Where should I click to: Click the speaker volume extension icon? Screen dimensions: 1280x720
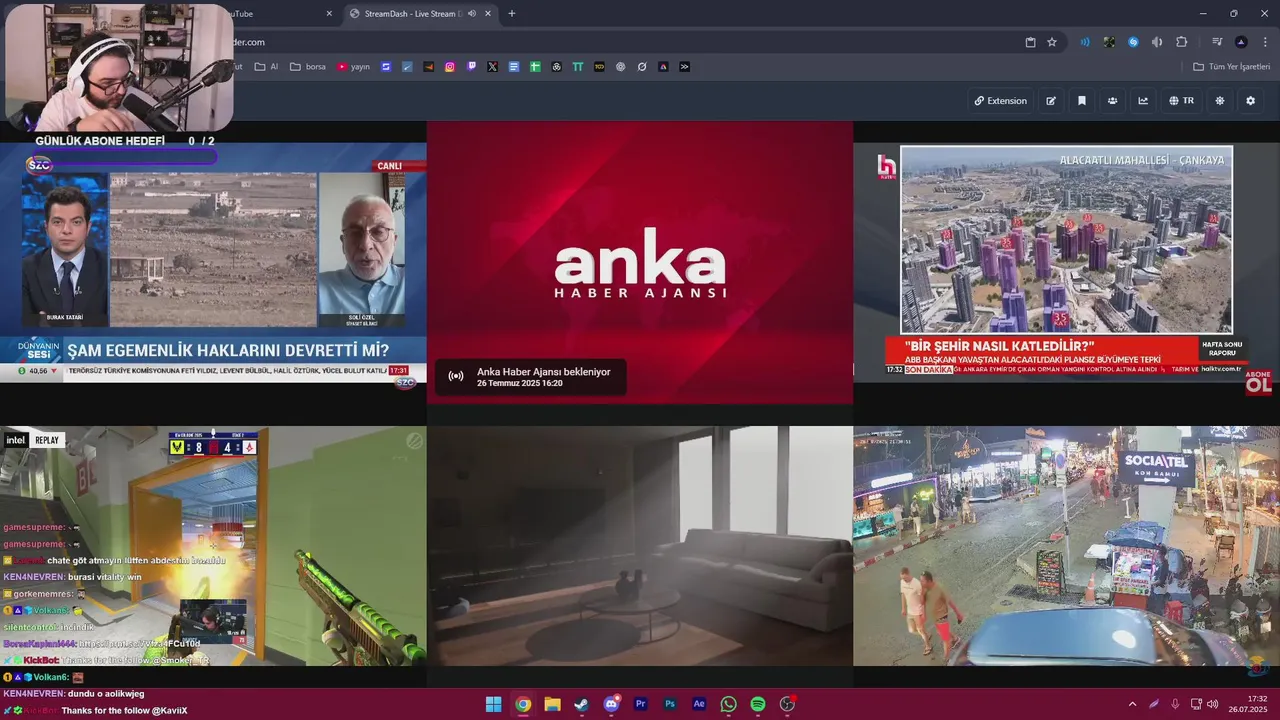pyautogui.click(x=1157, y=42)
